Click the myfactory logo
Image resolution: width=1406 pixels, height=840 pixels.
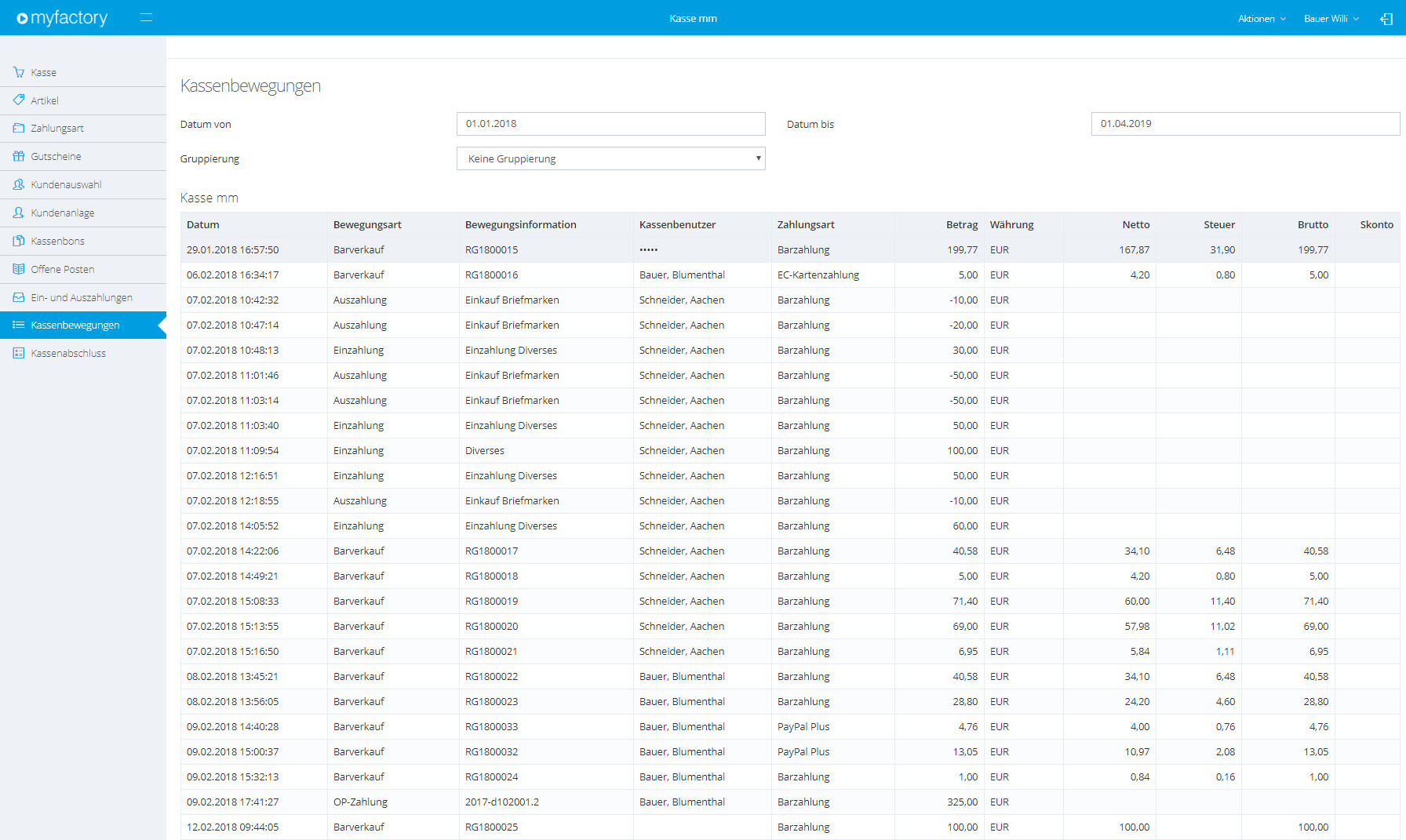point(62,17)
